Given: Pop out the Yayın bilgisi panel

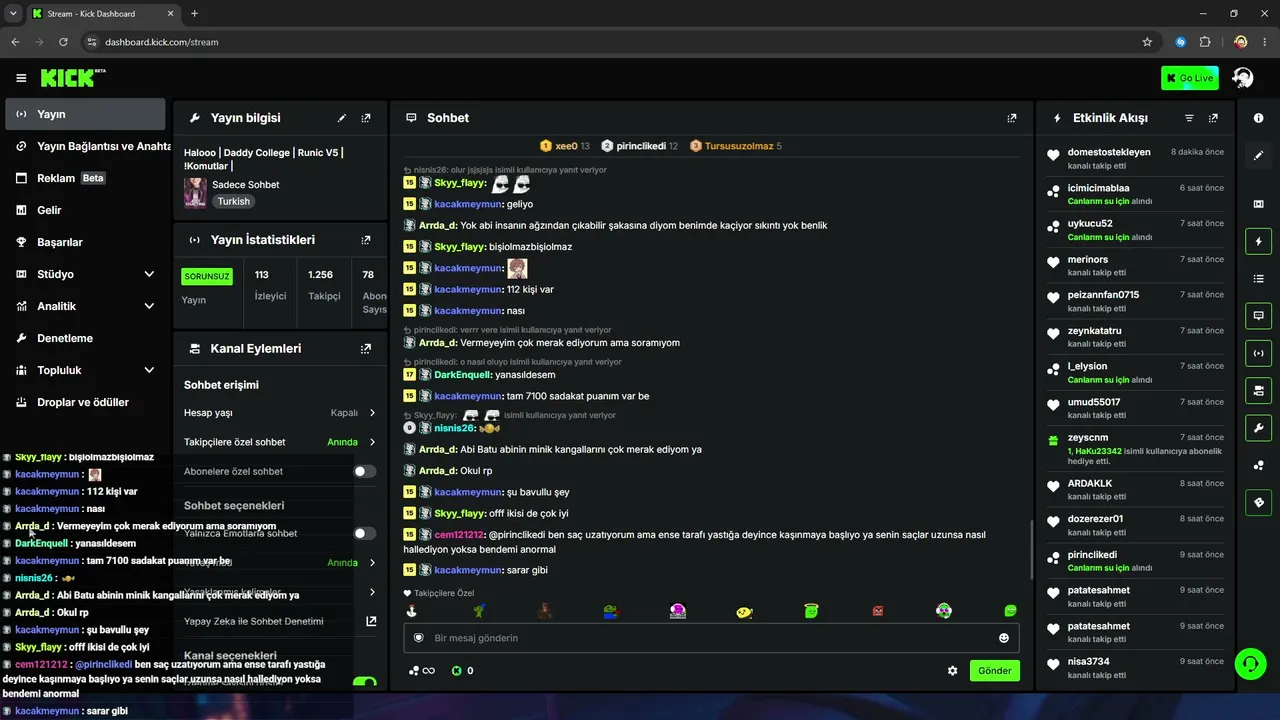Looking at the screenshot, I should 366,118.
